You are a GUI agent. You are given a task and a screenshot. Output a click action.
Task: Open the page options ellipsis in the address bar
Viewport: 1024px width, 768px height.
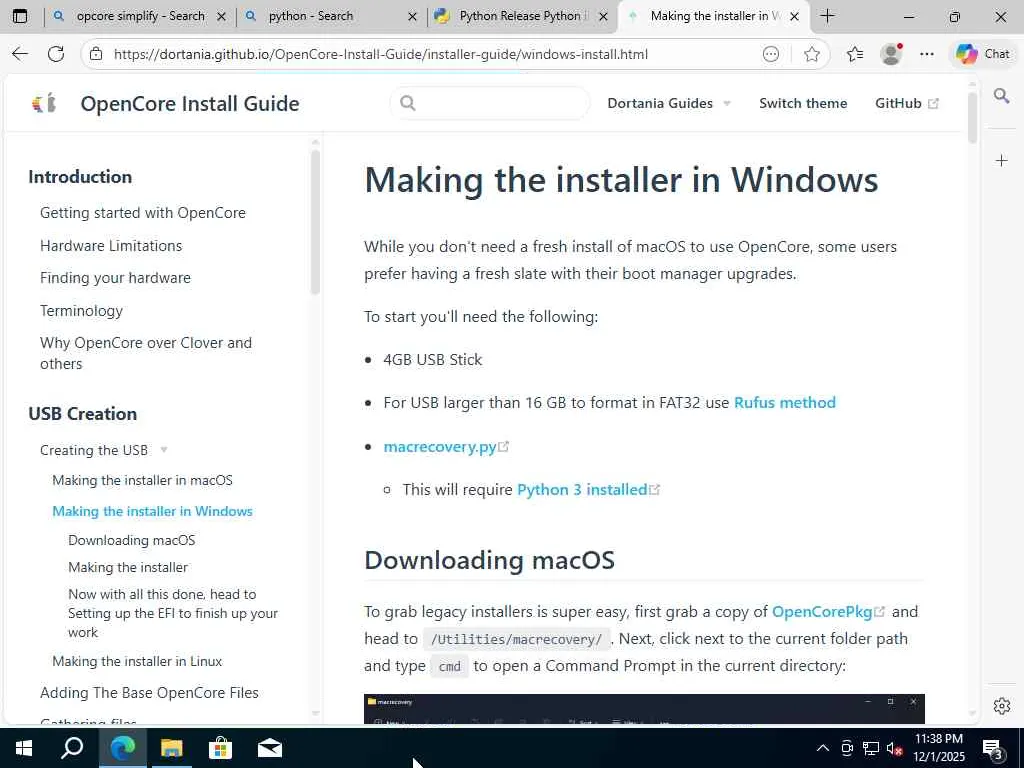click(771, 54)
